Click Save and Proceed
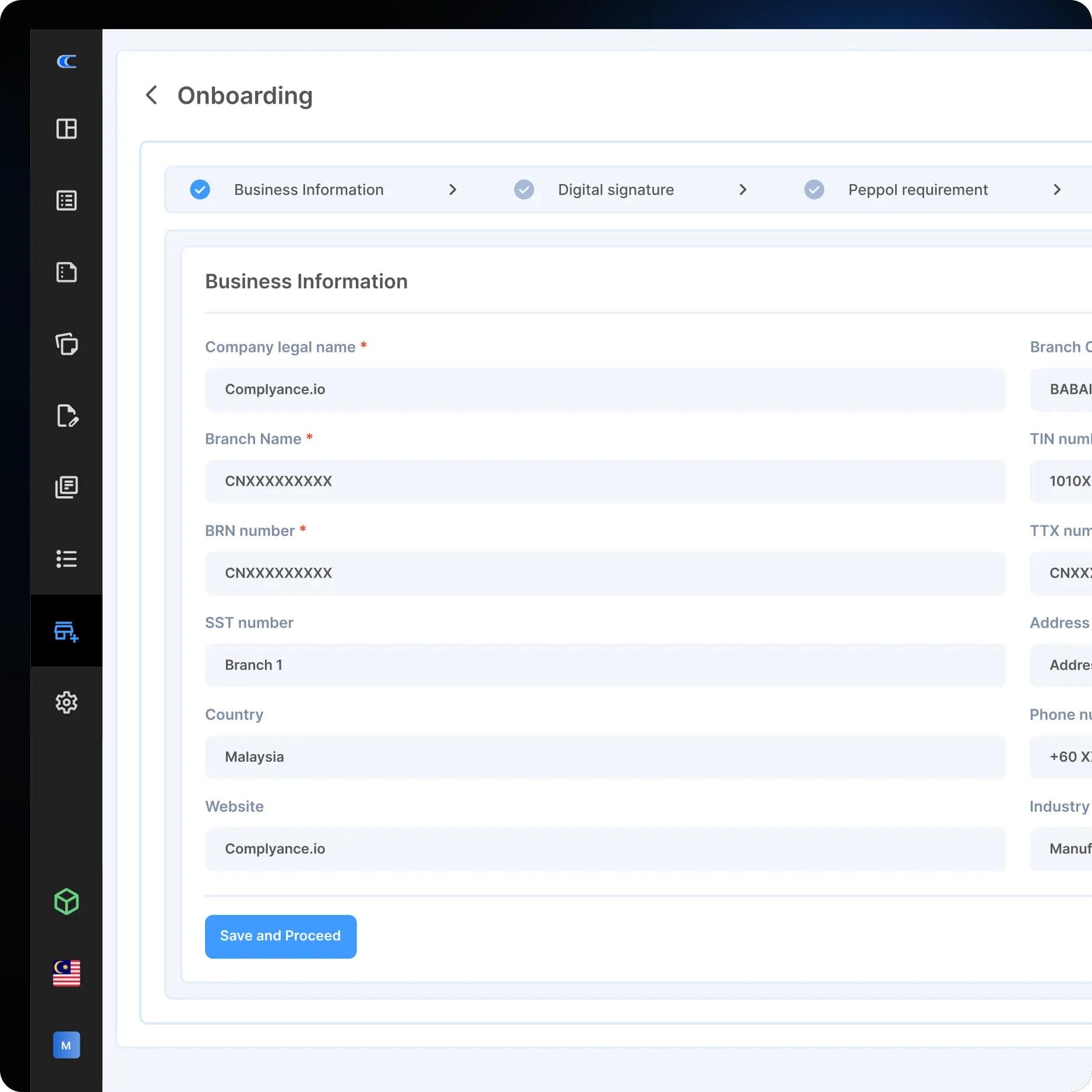1092x1092 pixels. point(280,936)
